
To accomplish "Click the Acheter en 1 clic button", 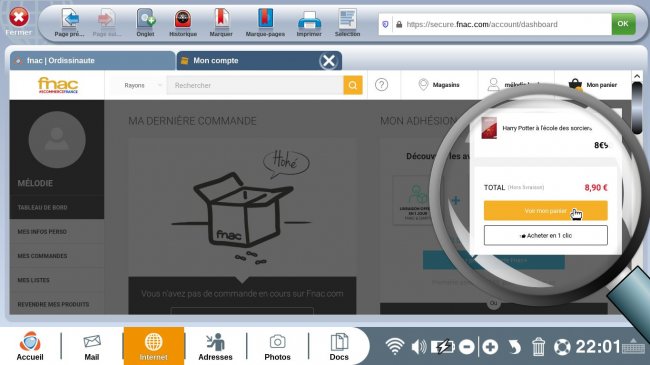I will 546,235.
